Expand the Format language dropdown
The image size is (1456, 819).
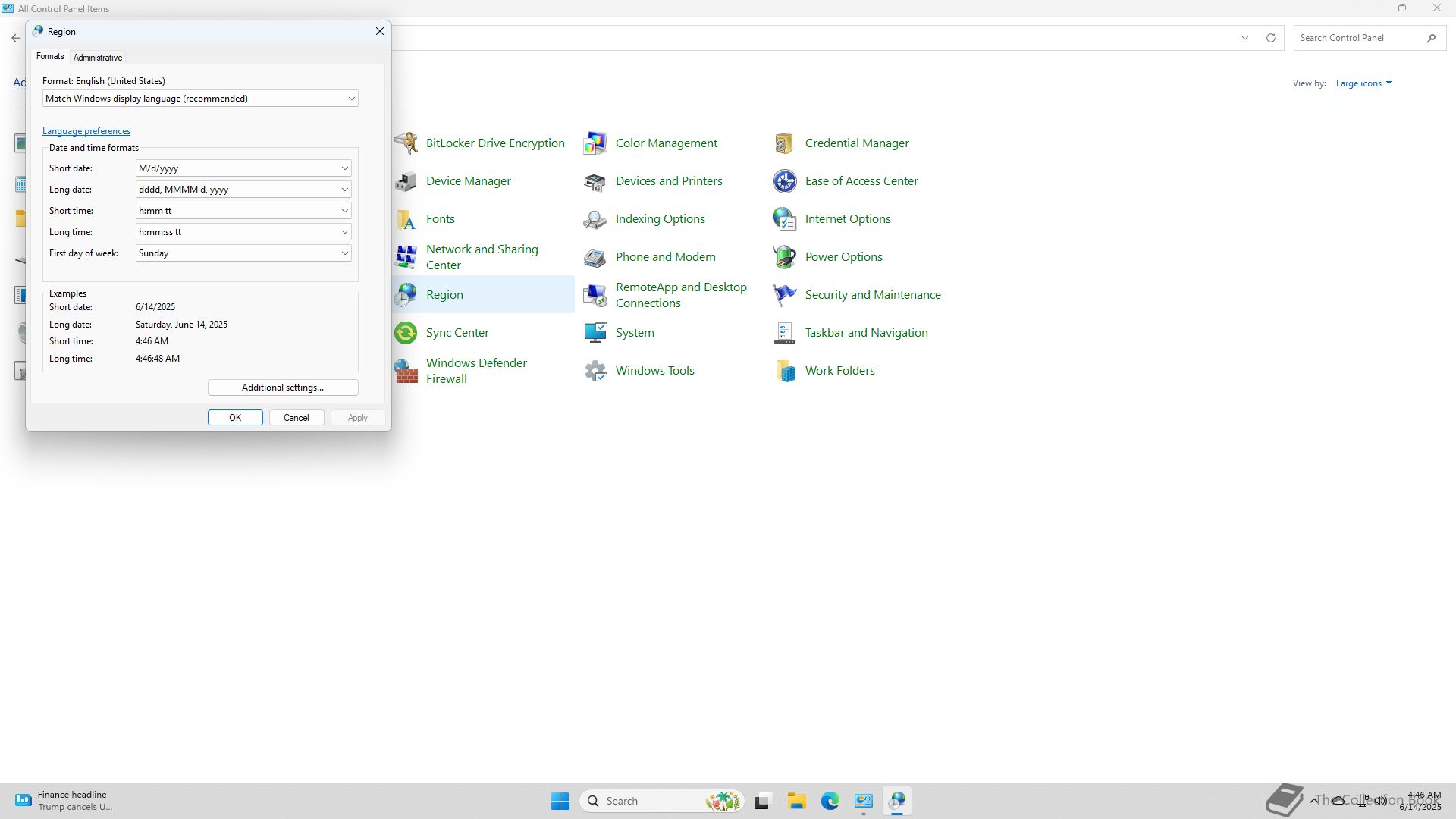click(200, 99)
